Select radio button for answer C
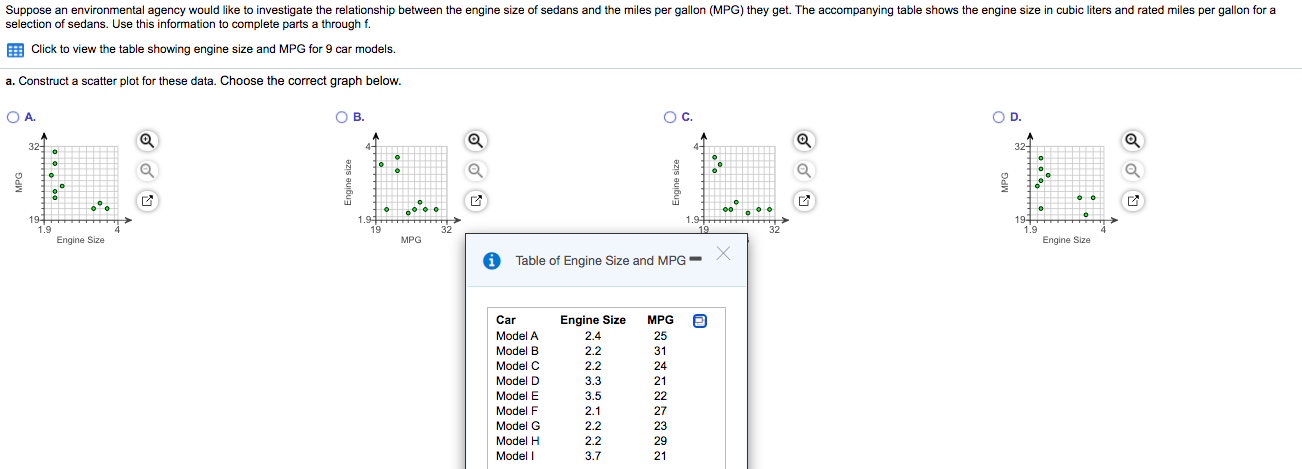Image resolution: width=1302 pixels, height=469 pixels. (672, 117)
